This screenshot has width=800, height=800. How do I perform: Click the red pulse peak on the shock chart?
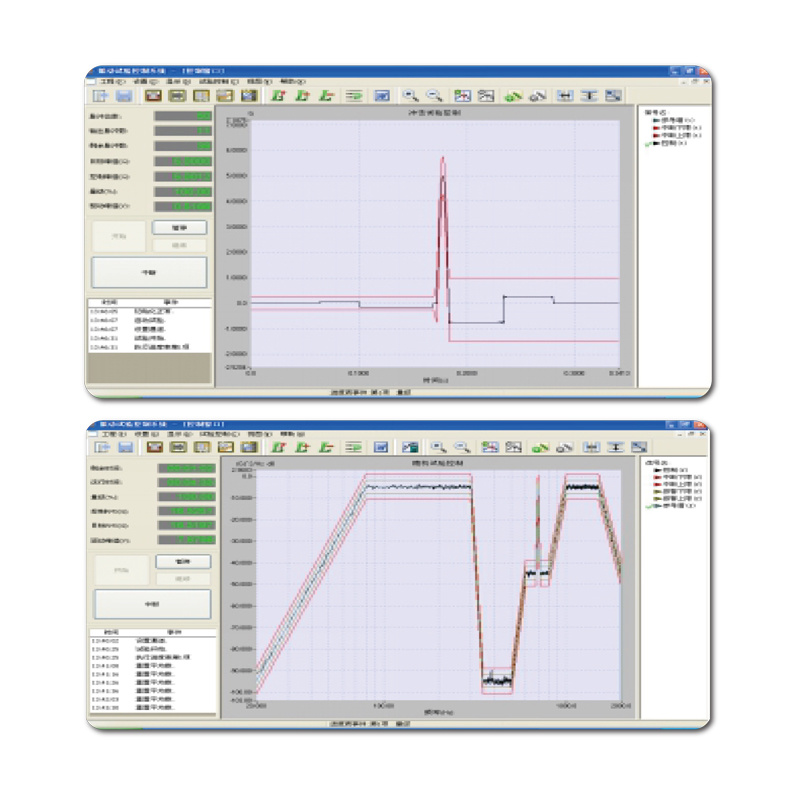[442, 160]
